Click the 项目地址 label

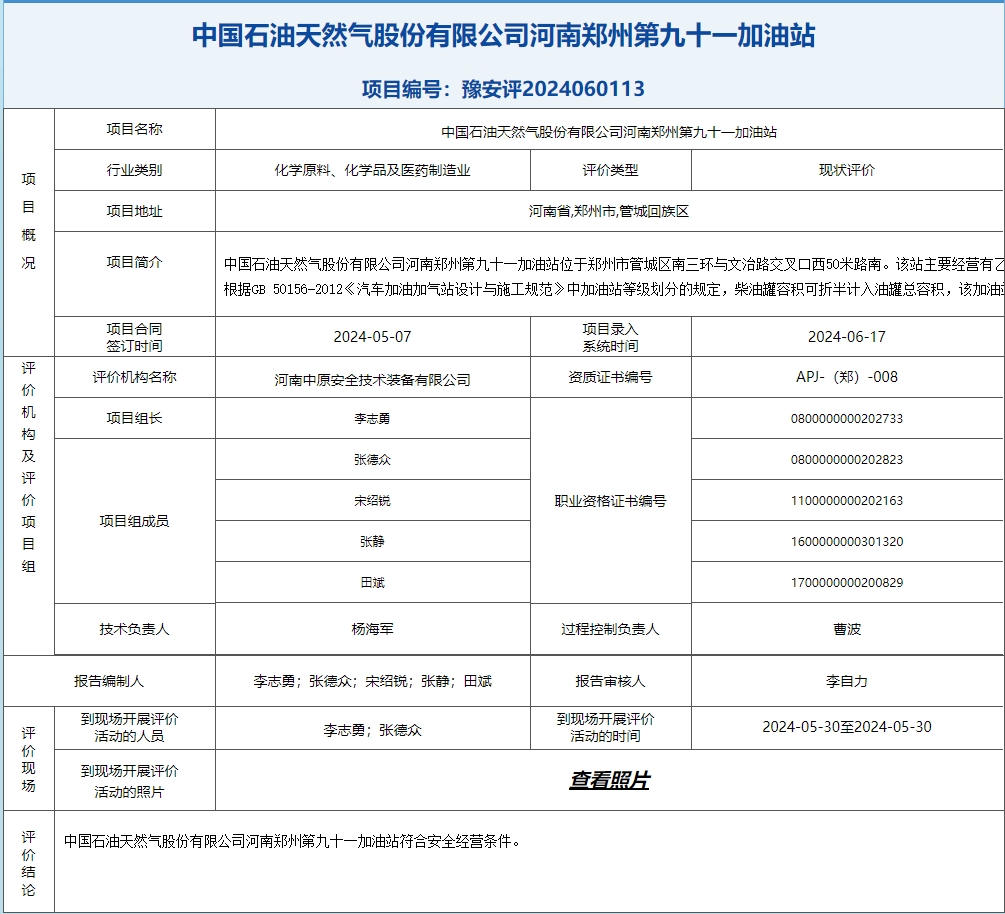point(135,211)
